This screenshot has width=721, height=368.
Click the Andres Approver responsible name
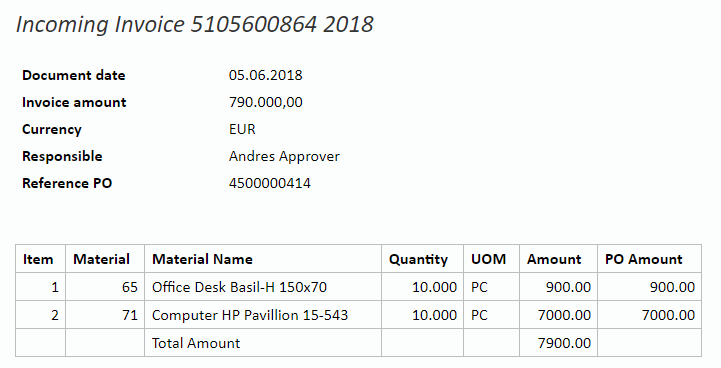click(284, 156)
